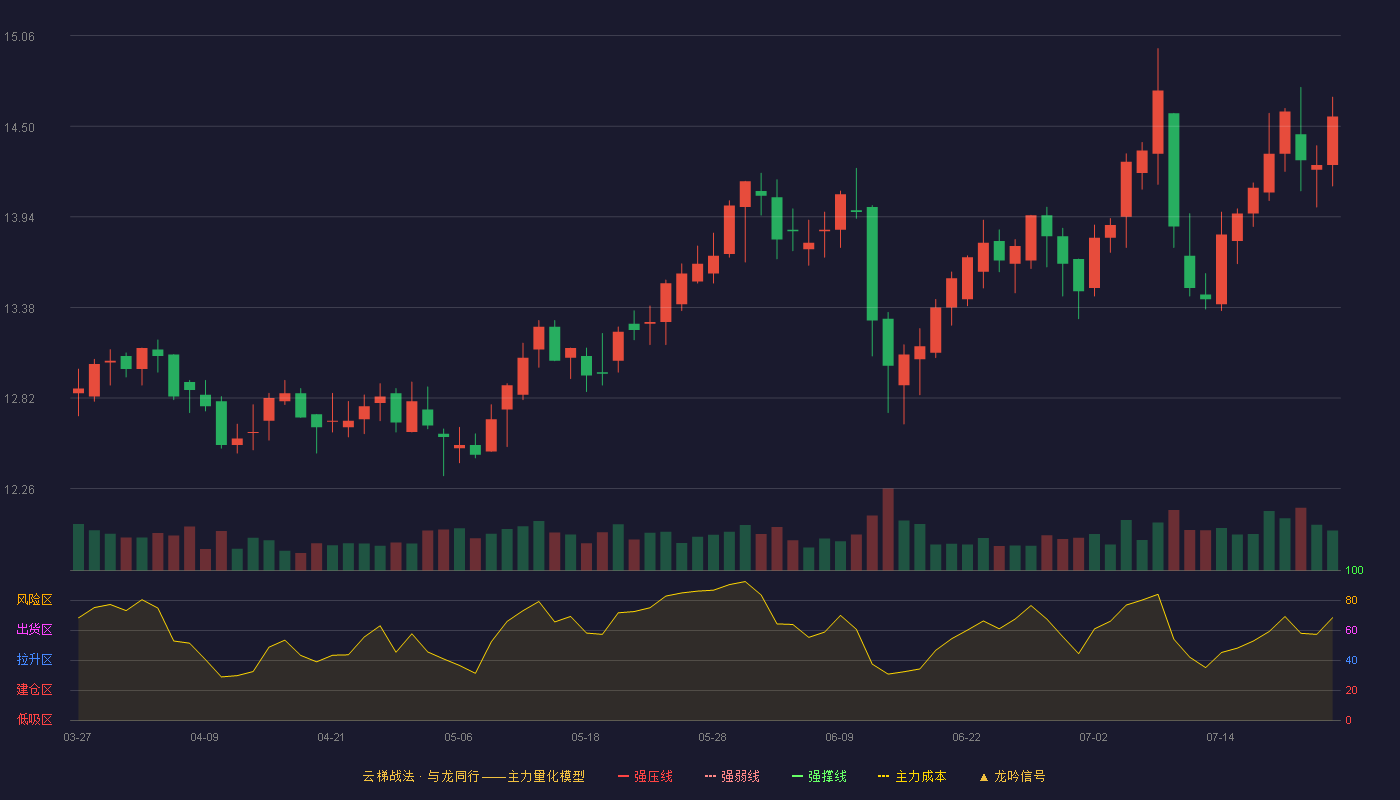Toggle the 强弱线 legend entry
Viewport: 1400px width, 800px height.
732,776
